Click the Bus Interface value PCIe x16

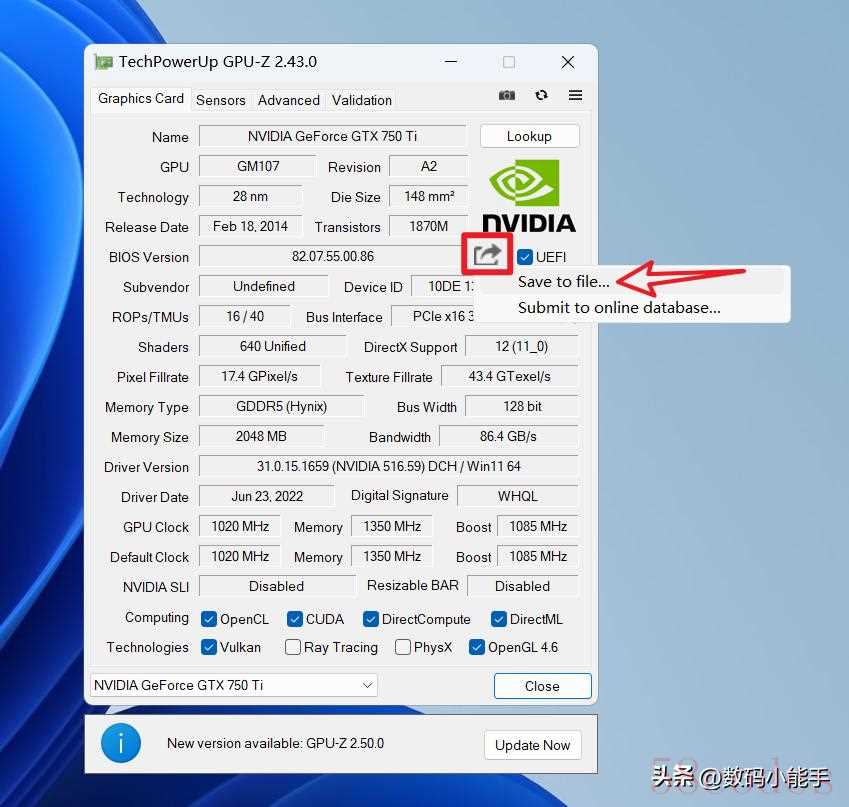pyautogui.click(x=434, y=316)
